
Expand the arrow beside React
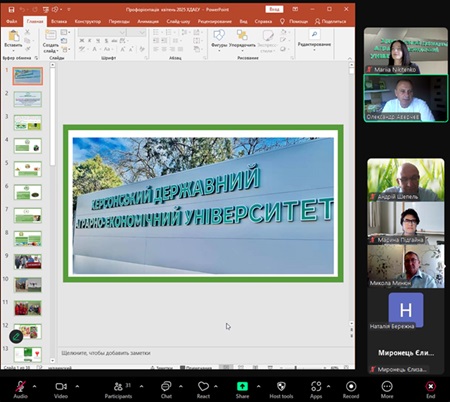[216, 386]
